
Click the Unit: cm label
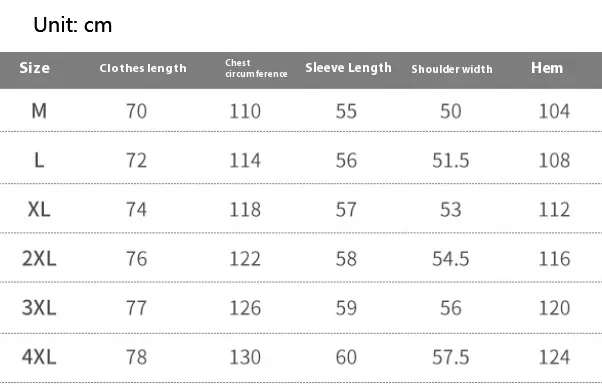click(x=73, y=25)
